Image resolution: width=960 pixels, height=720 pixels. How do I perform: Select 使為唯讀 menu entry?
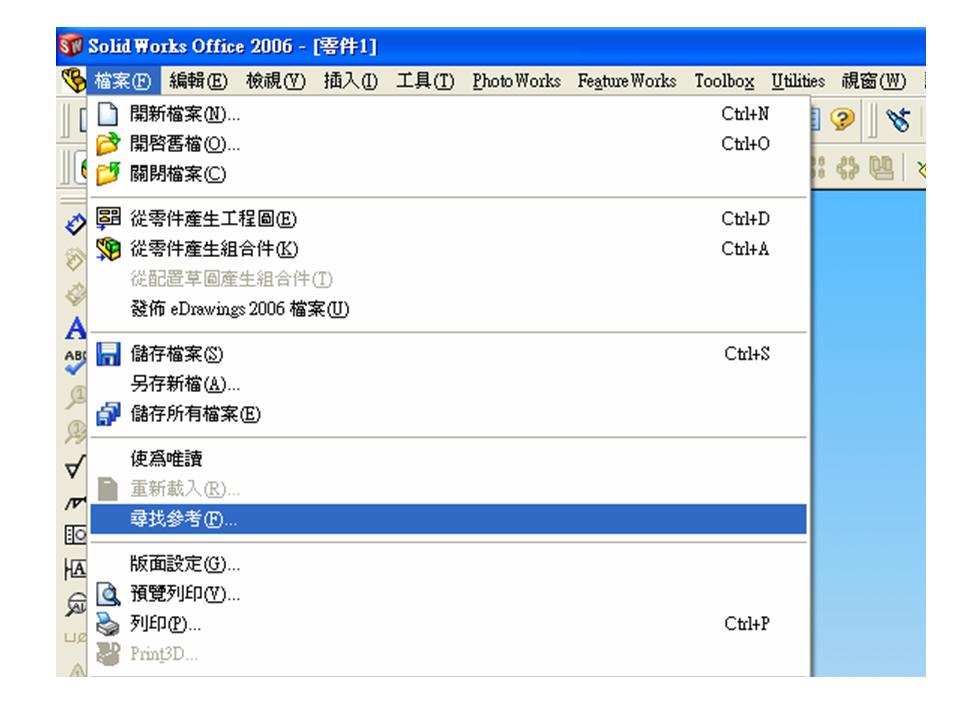[448, 458]
